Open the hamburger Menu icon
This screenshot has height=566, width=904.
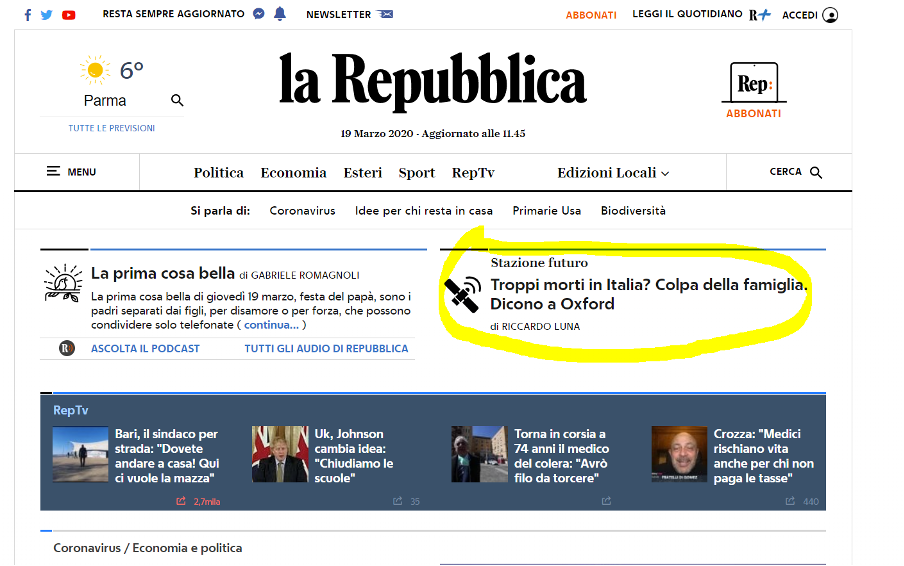coord(53,171)
